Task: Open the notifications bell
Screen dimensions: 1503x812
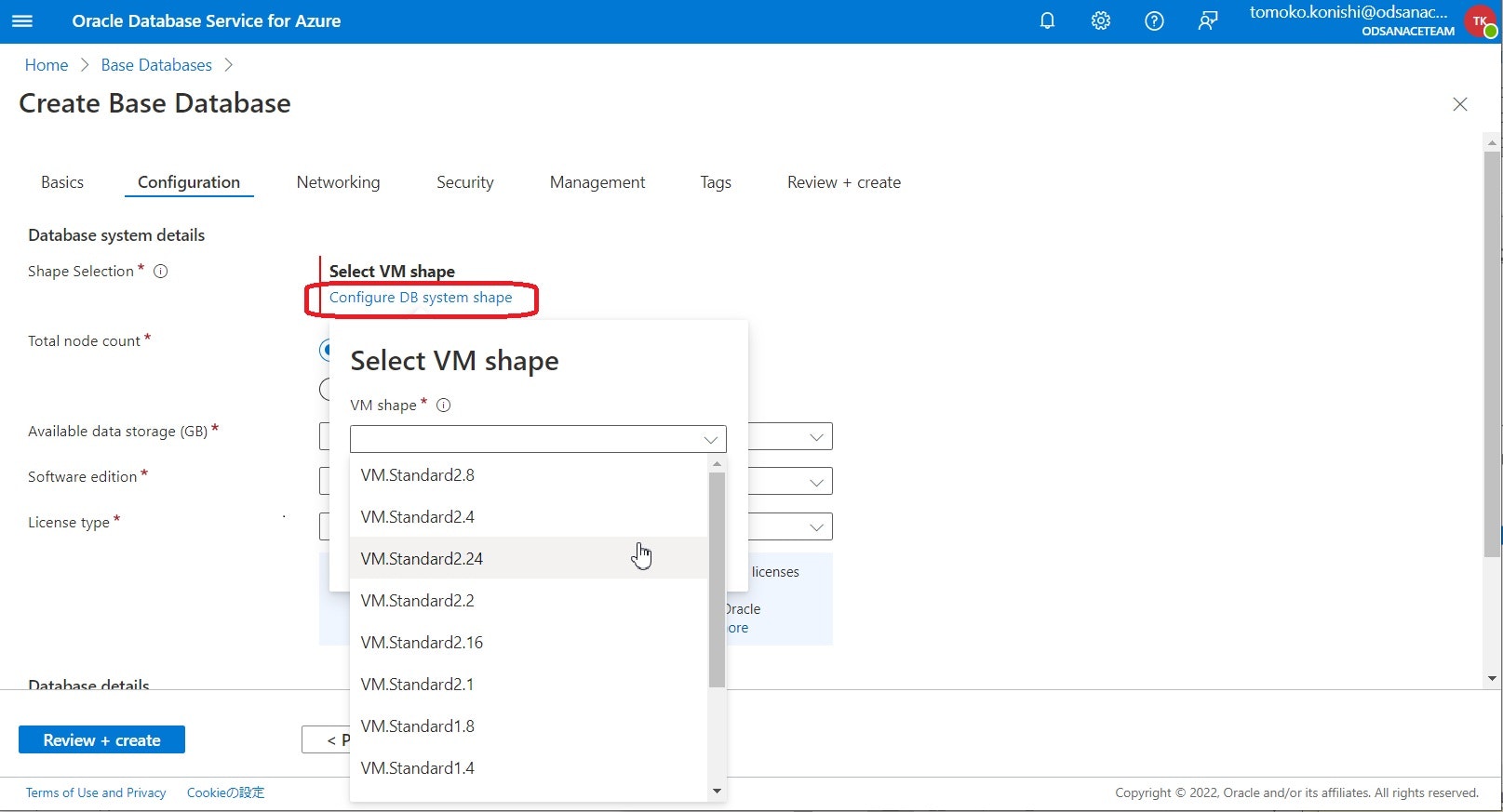Action: click(1047, 20)
